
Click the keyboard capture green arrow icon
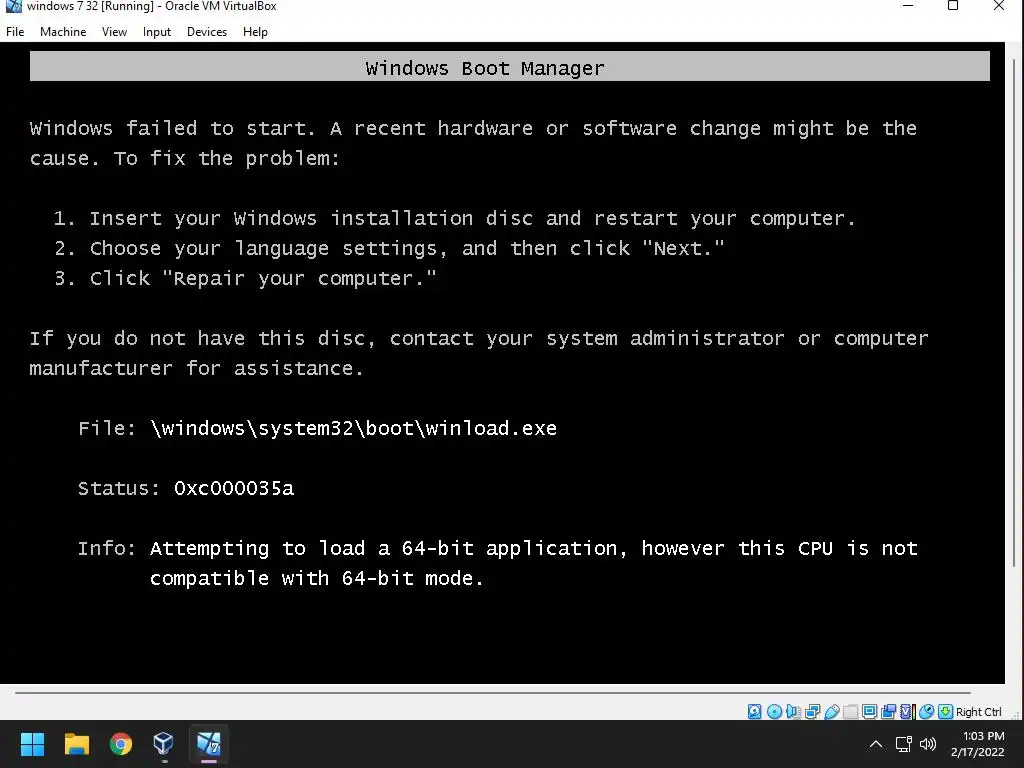945,711
